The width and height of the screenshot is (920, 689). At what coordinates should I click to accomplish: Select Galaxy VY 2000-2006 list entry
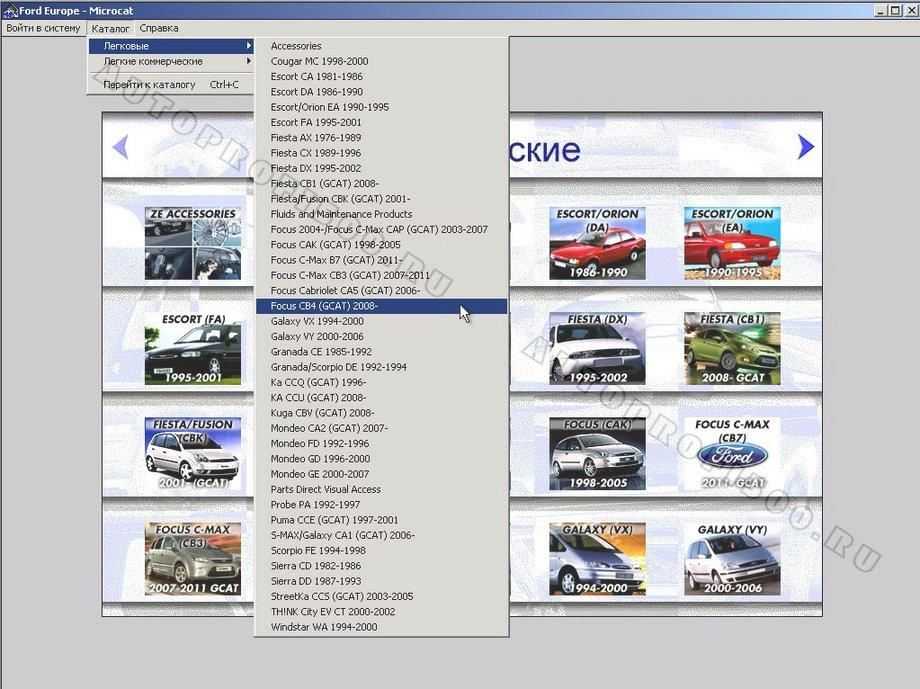click(x=381, y=336)
